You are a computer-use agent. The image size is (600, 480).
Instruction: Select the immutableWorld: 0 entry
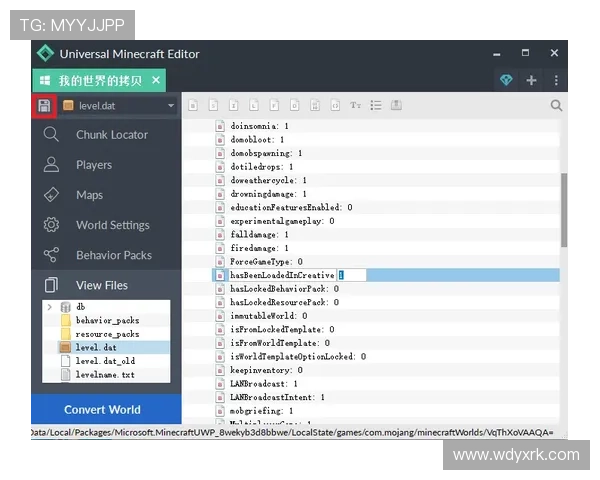pos(268,316)
